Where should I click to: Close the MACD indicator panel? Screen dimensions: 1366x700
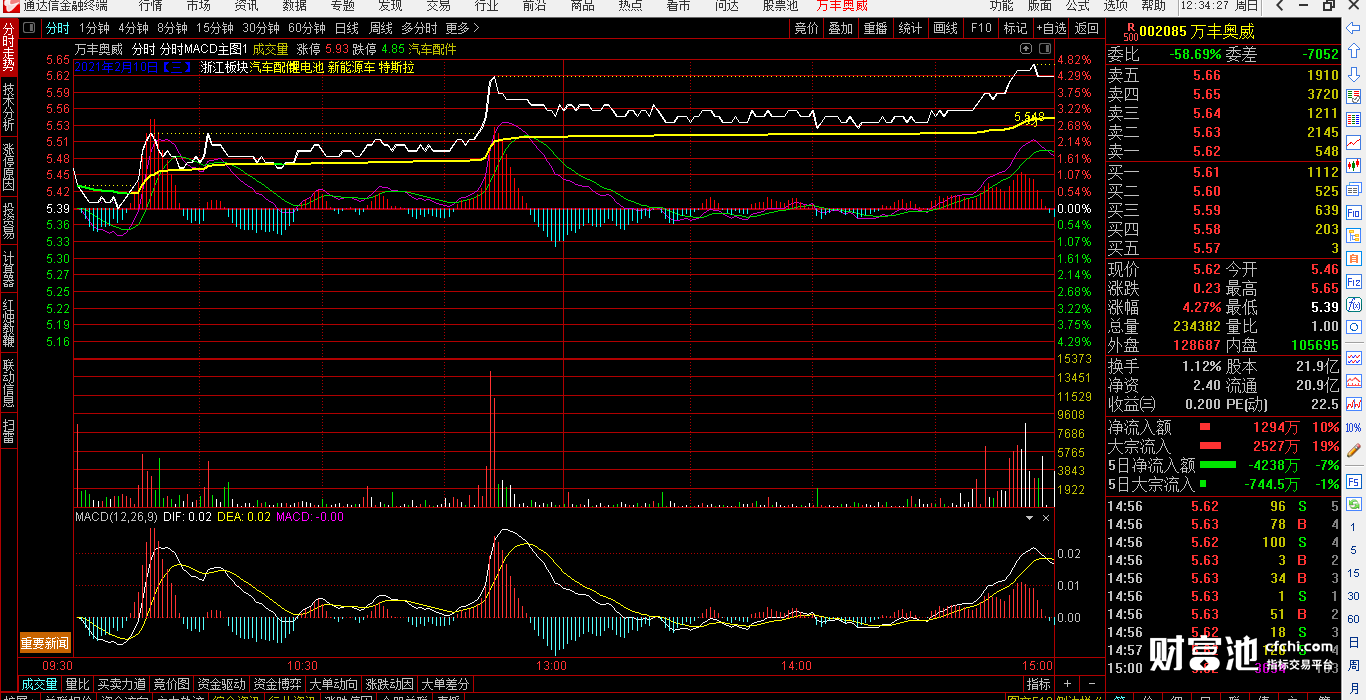click(x=1046, y=518)
